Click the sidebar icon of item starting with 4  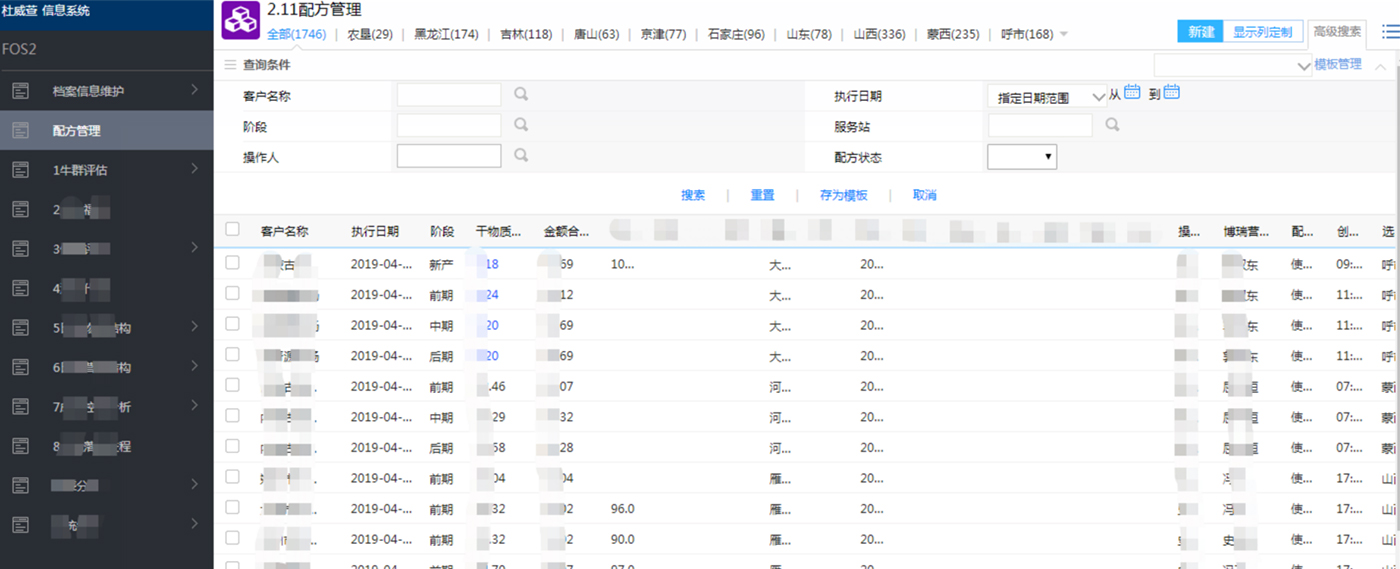(20, 288)
